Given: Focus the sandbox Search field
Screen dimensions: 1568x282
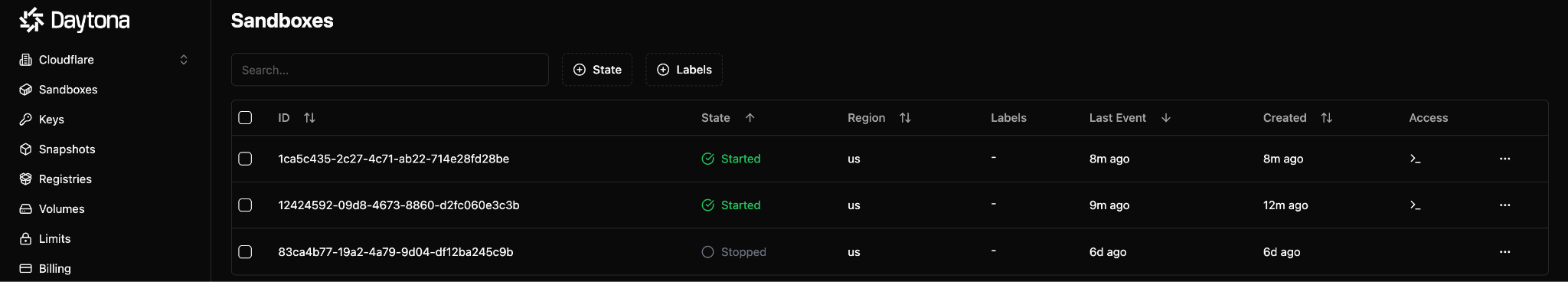Looking at the screenshot, I should (390, 70).
